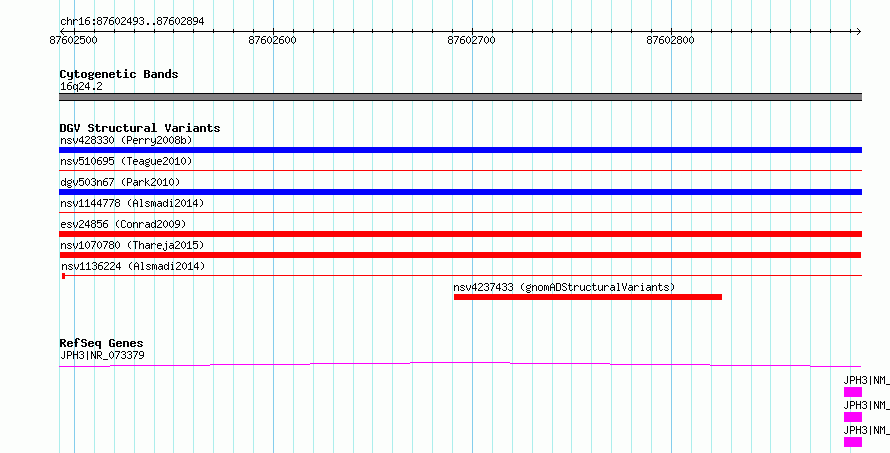Open variant nsv1136224 (Alsmadi2014) label

pyautogui.click(x=133, y=266)
